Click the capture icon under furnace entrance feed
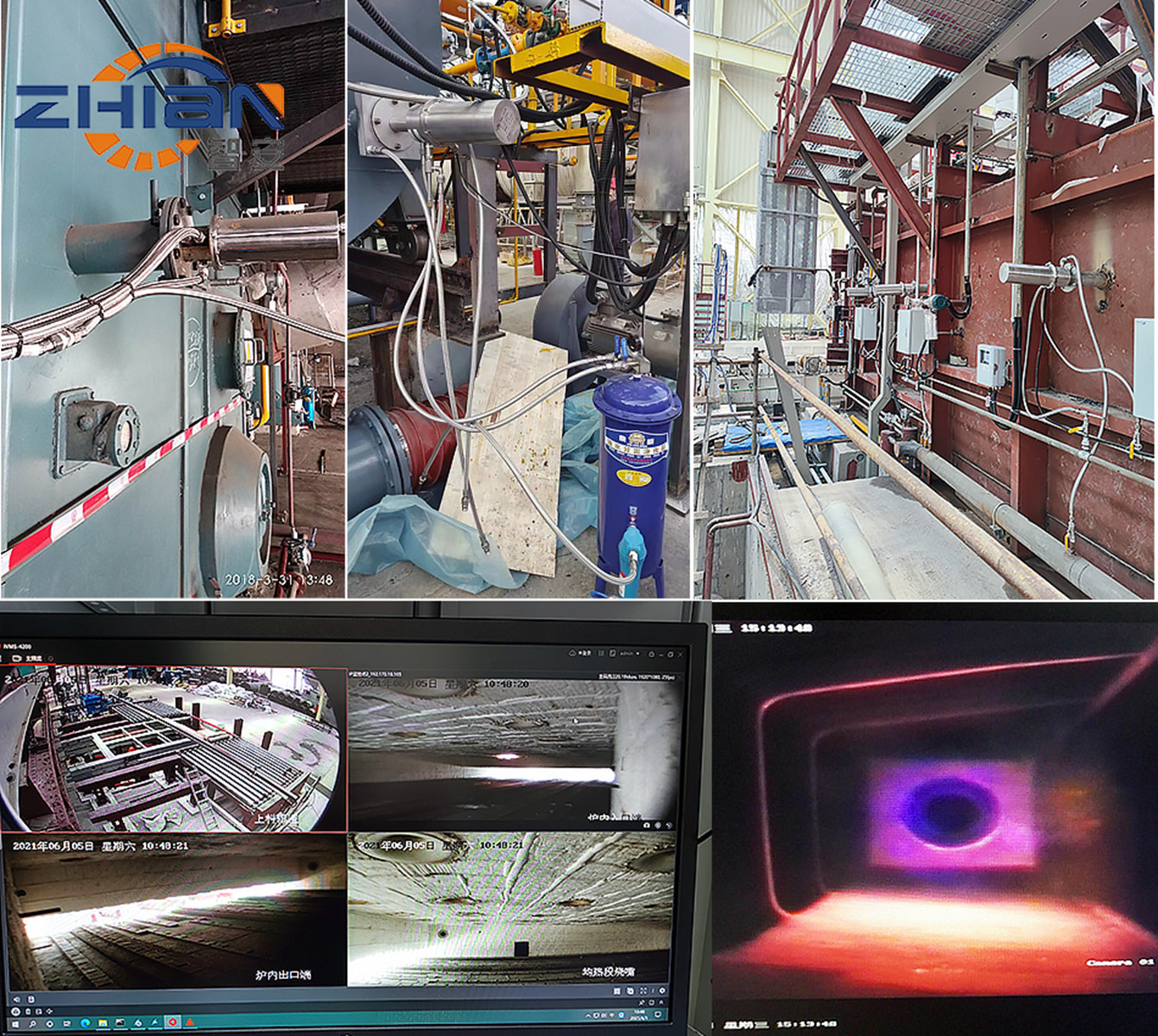Screen dimensions: 1158x1036 coord(648,824)
